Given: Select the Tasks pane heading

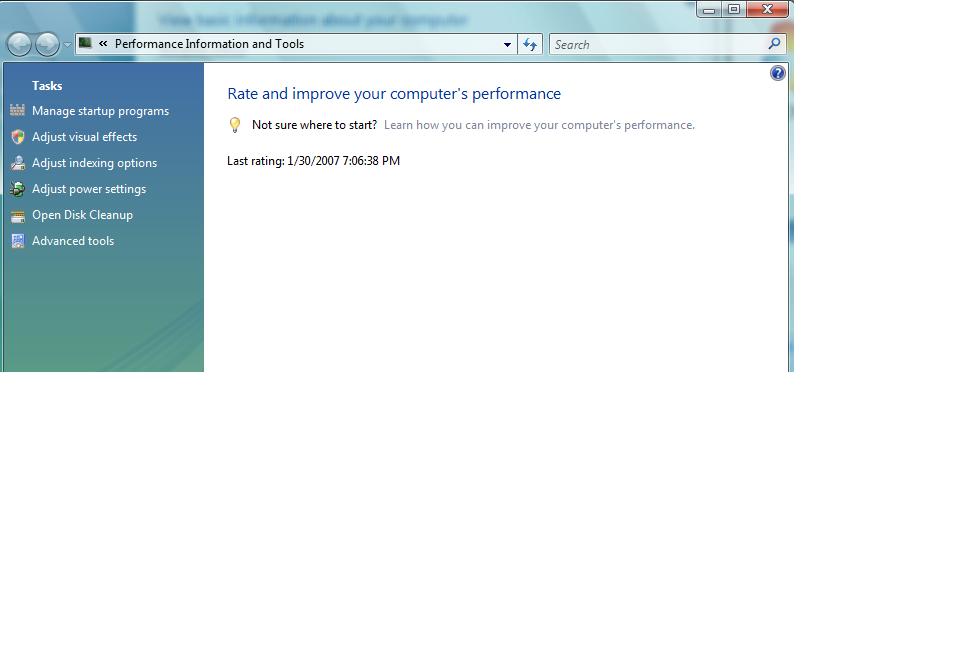Looking at the screenshot, I should coord(47,86).
